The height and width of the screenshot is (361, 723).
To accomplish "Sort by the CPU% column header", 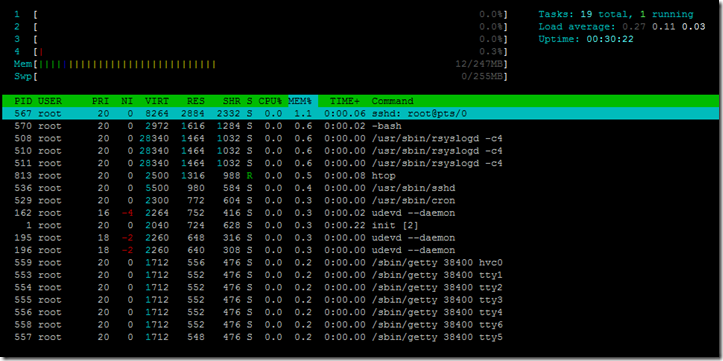I will 270,101.
